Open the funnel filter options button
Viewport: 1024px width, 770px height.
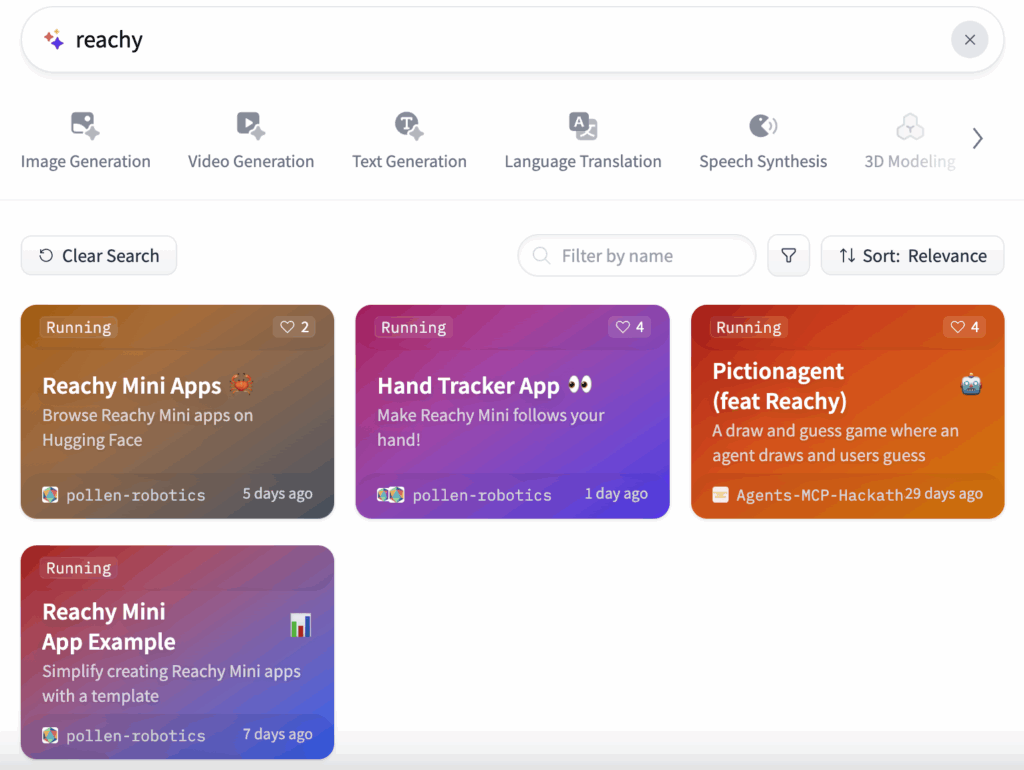(788, 255)
